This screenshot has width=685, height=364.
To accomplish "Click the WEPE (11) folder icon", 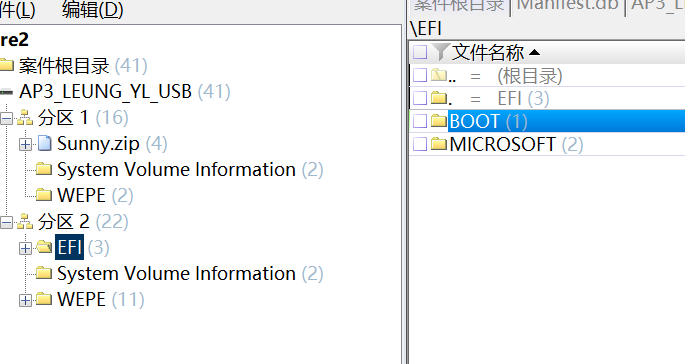I will point(44,299).
